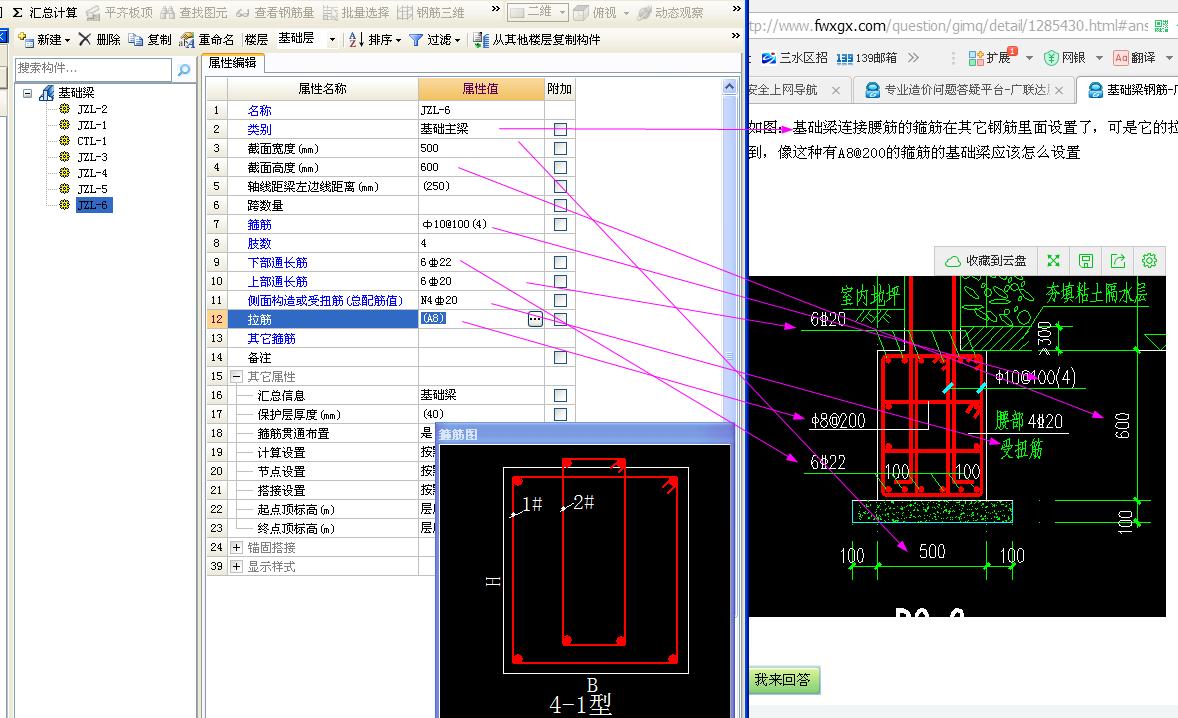Open the 扩展 dropdown arrow in browser
Screen dimensions: 1178x718
point(1029,58)
